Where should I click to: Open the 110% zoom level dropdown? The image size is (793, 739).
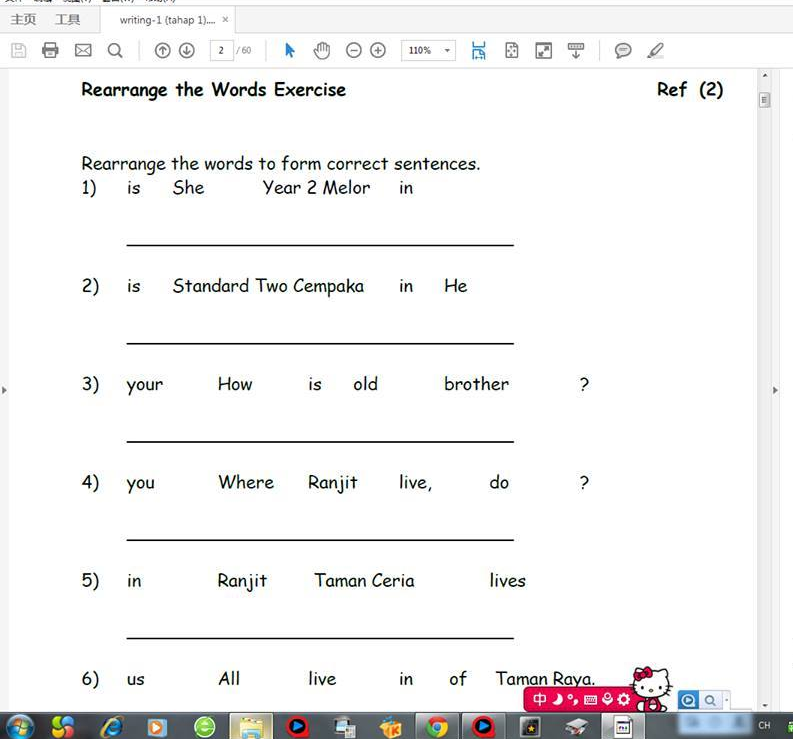pyautogui.click(x=447, y=50)
